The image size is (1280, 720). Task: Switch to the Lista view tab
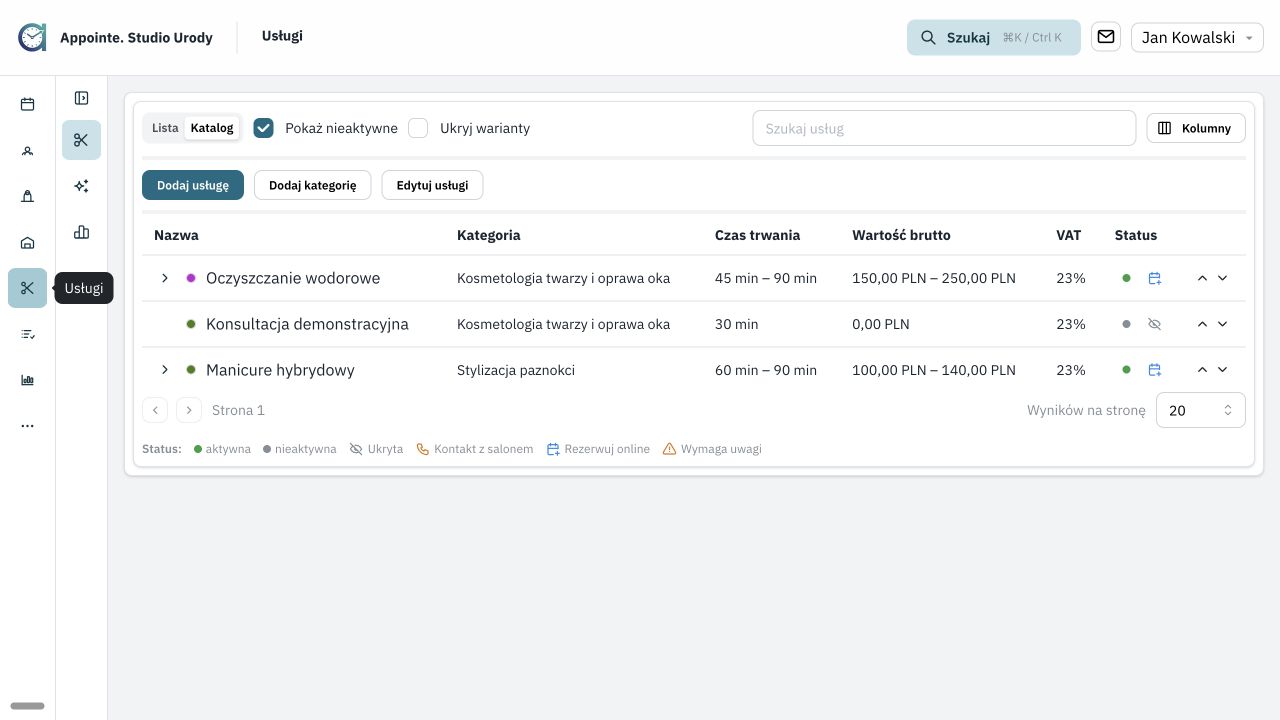[165, 128]
